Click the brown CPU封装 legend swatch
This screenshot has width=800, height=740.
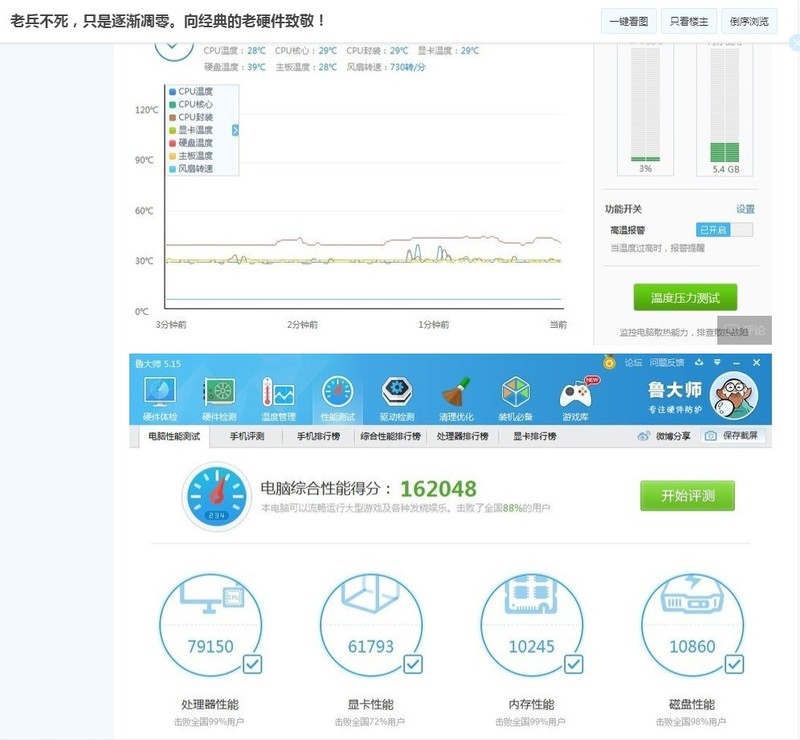(x=172, y=117)
